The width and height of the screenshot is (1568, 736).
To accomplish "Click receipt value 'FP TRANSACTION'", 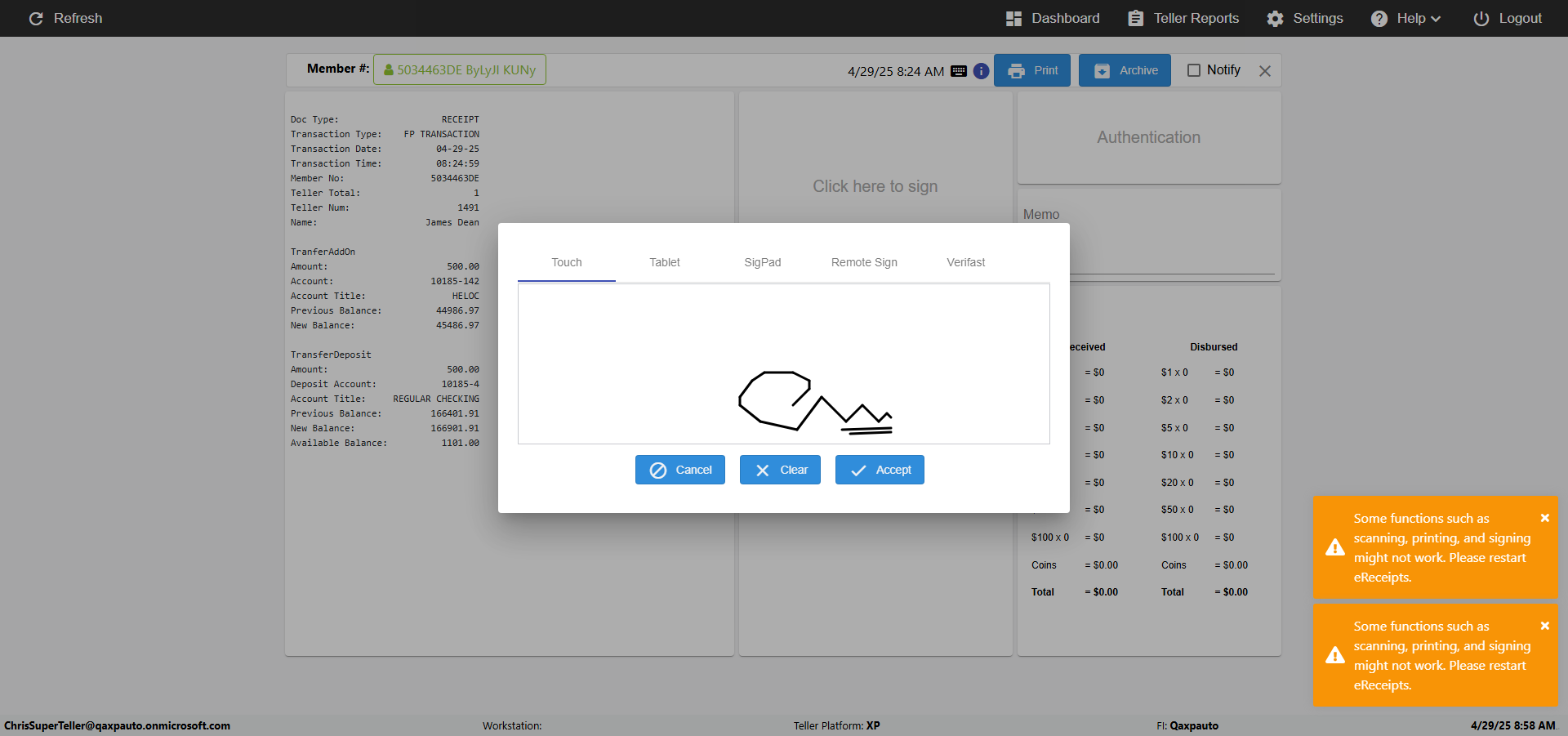I will [x=441, y=134].
